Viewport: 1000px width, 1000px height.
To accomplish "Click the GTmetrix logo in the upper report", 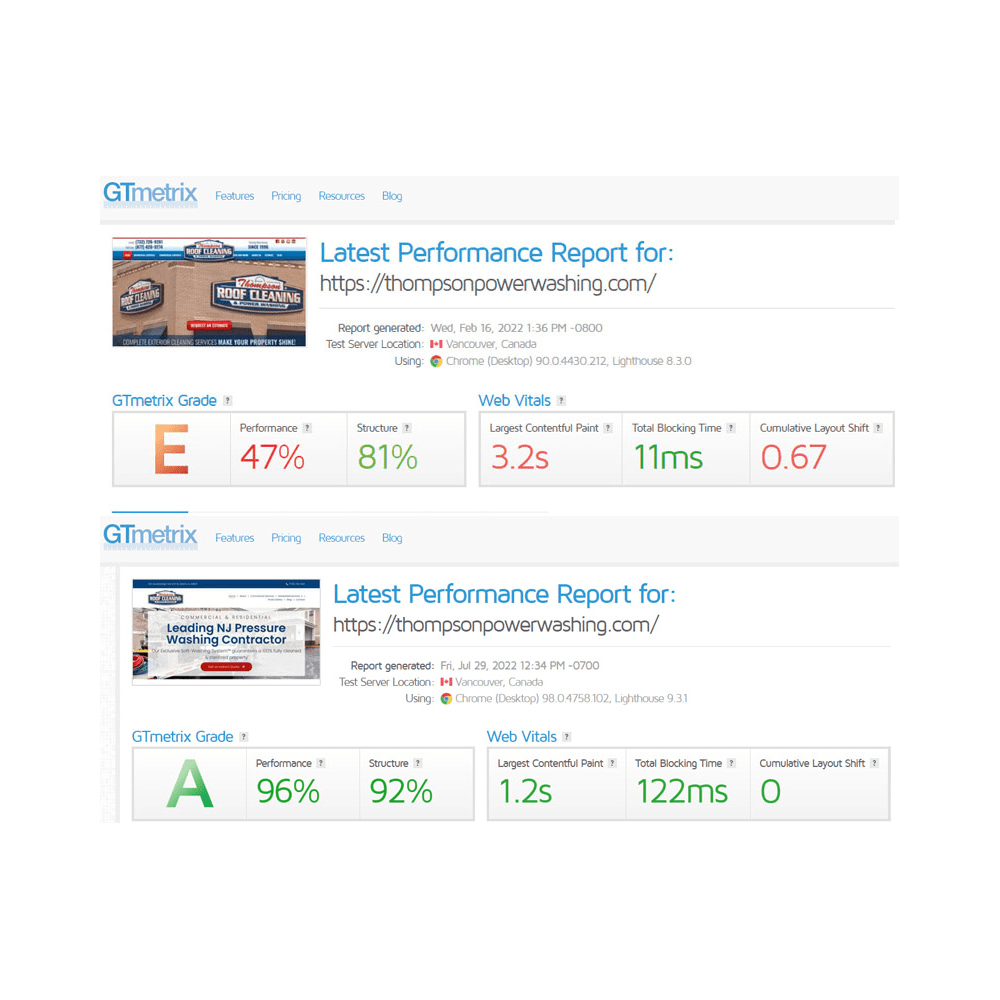I will [x=151, y=193].
